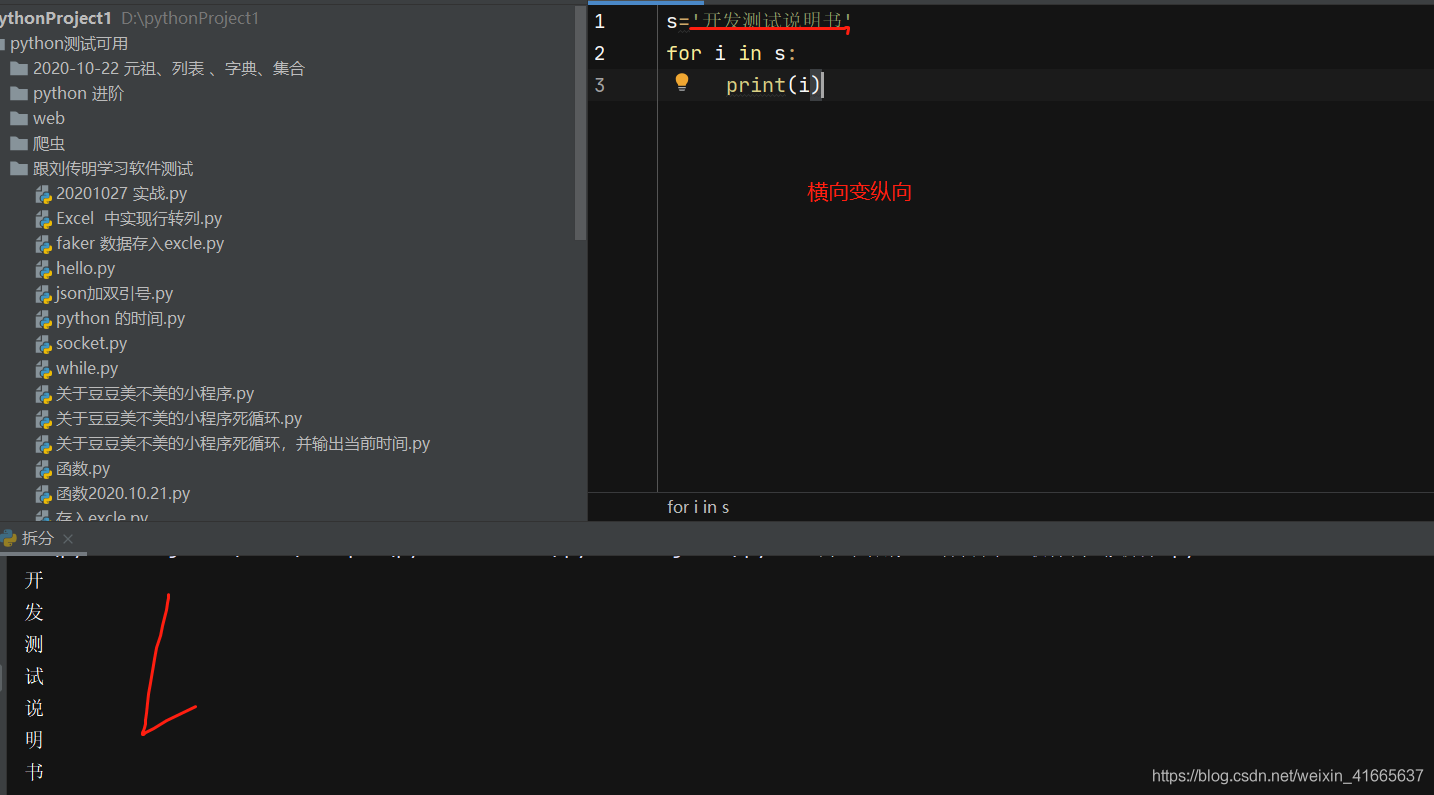The height and width of the screenshot is (795, 1434).
Task: Click line number 1 in the gutter
Action: pos(599,21)
